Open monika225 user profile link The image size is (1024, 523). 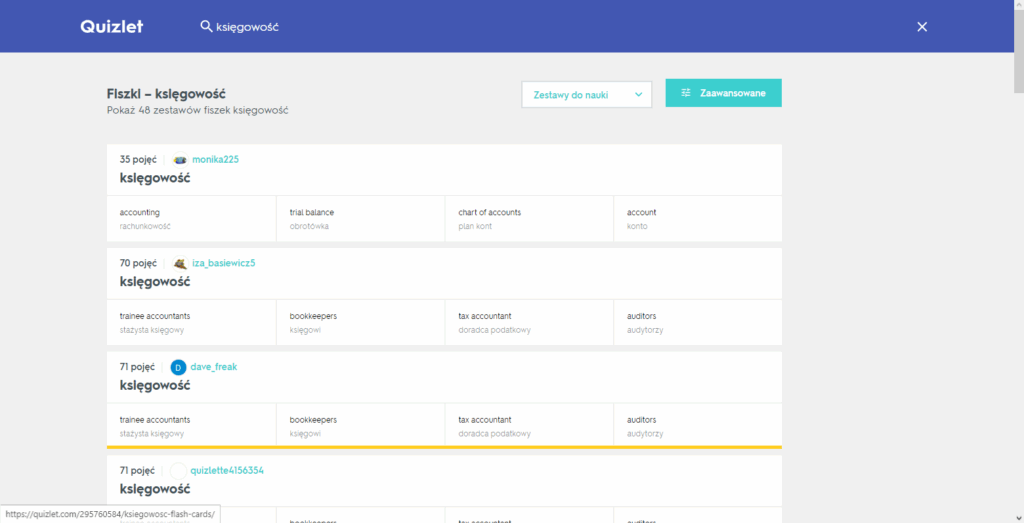click(x=215, y=160)
